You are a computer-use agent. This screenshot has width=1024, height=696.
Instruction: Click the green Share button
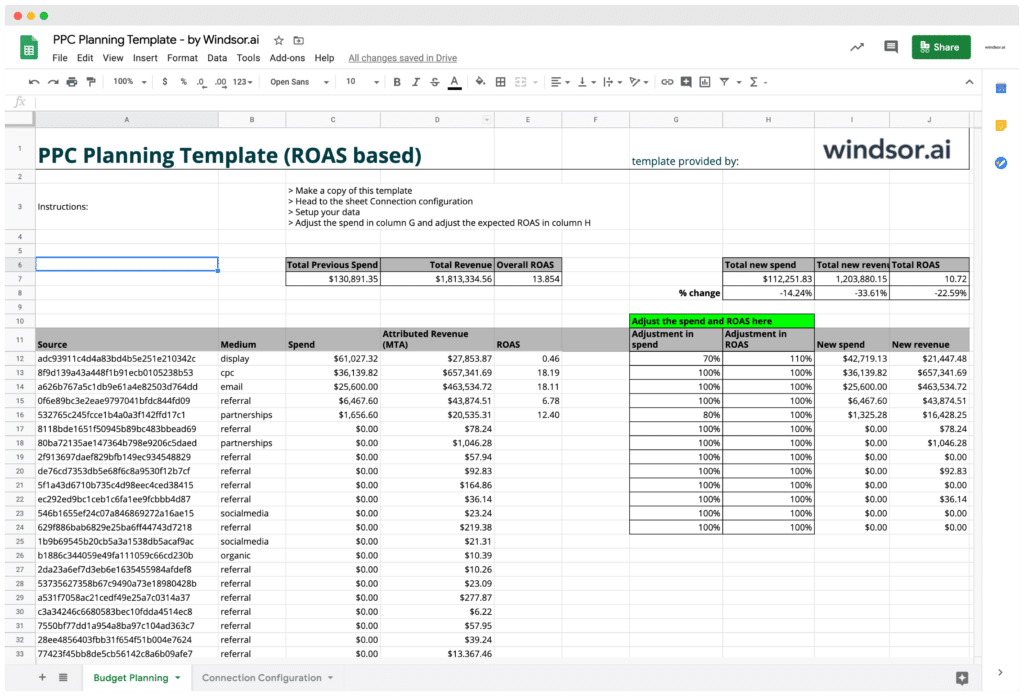click(940, 47)
